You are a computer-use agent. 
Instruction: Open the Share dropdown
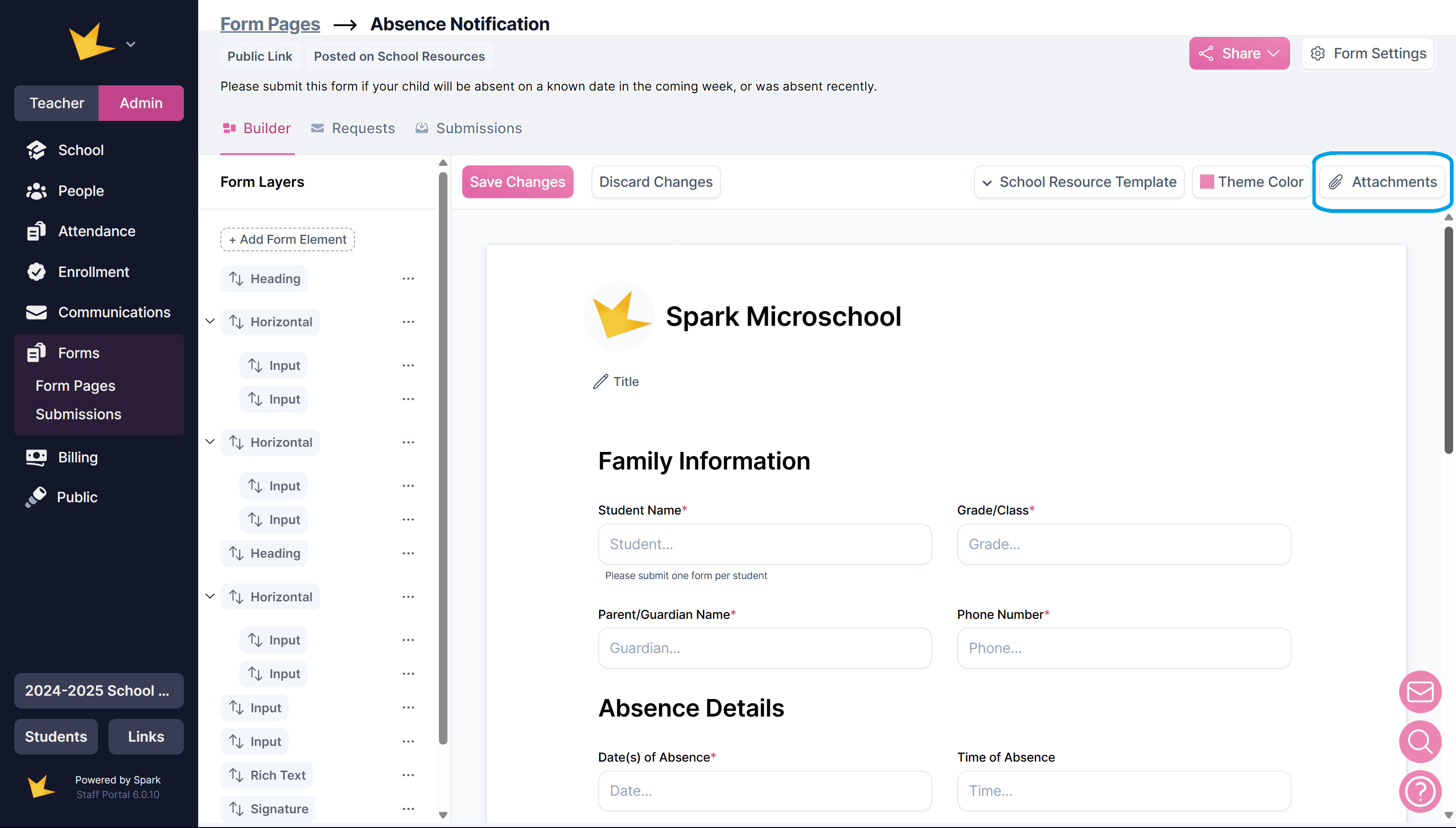click(x=1239, y=54)
